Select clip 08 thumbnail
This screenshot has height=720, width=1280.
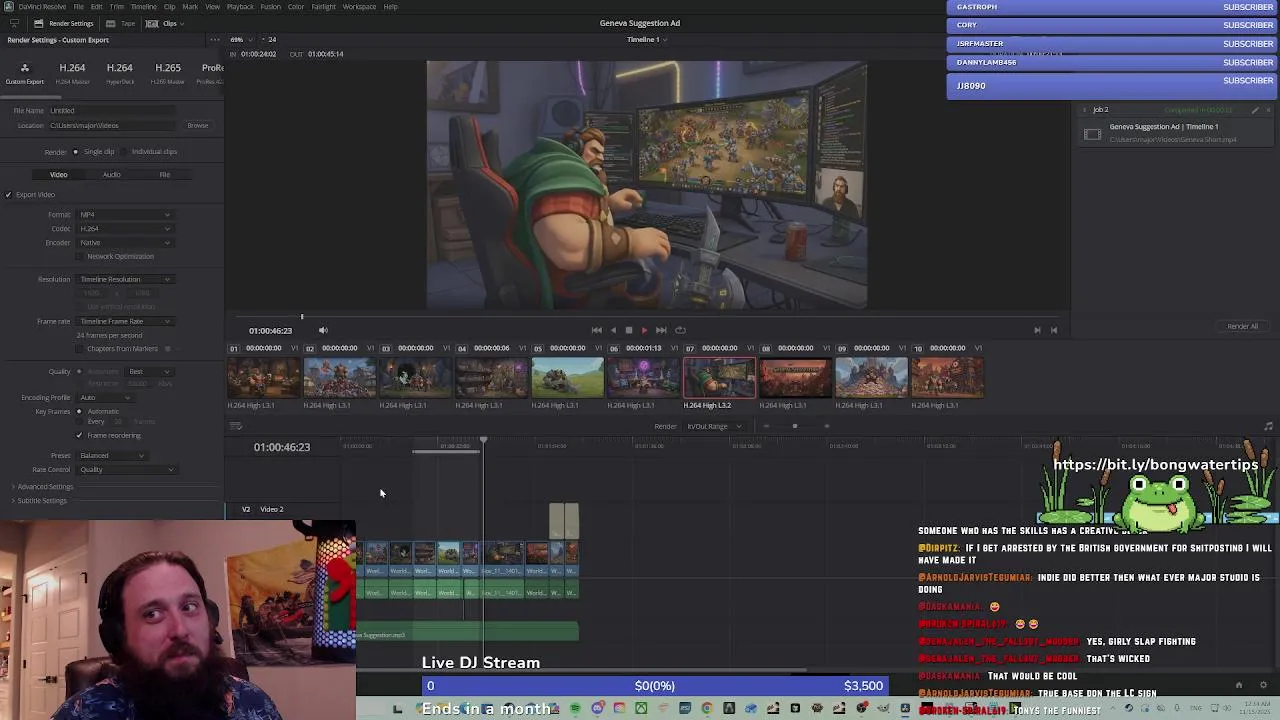pyautogui.click(x=796, y=378)
